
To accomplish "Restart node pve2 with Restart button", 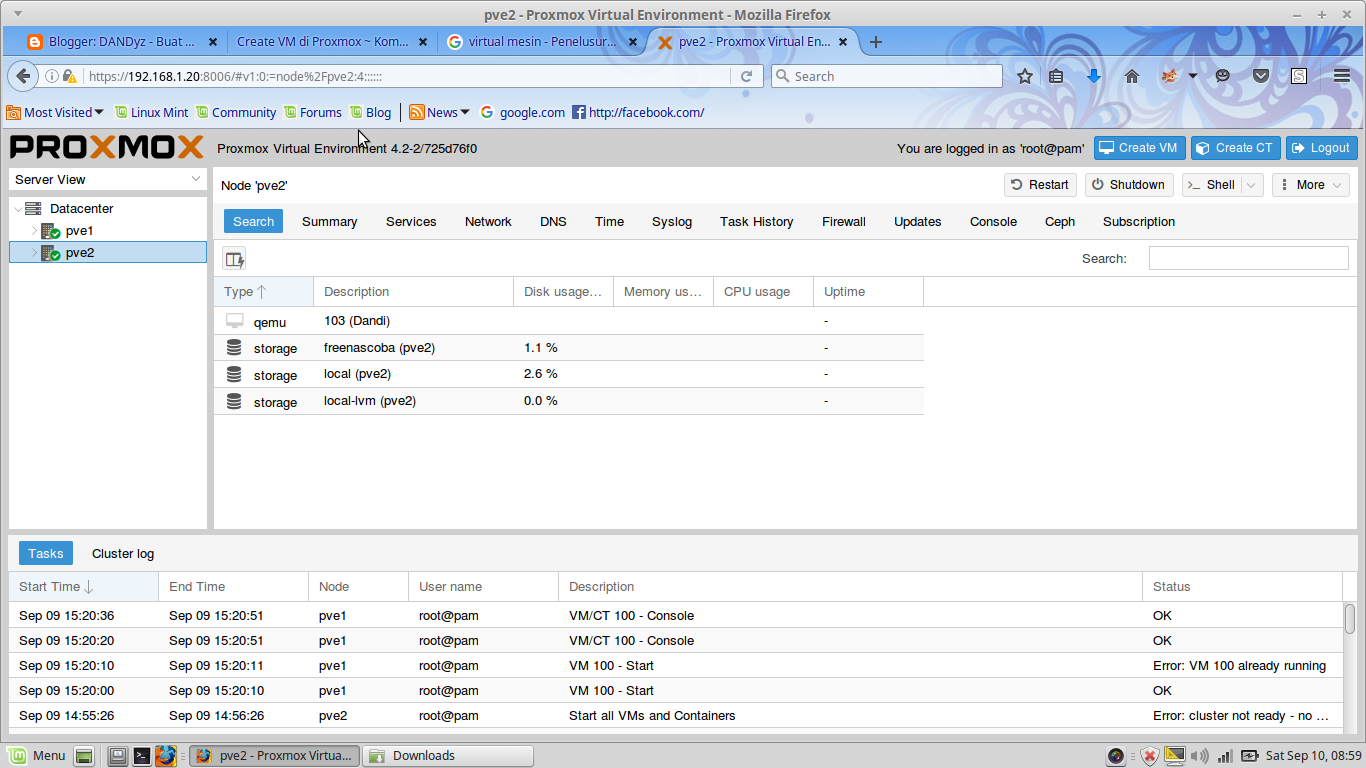I will [1040, 185].
